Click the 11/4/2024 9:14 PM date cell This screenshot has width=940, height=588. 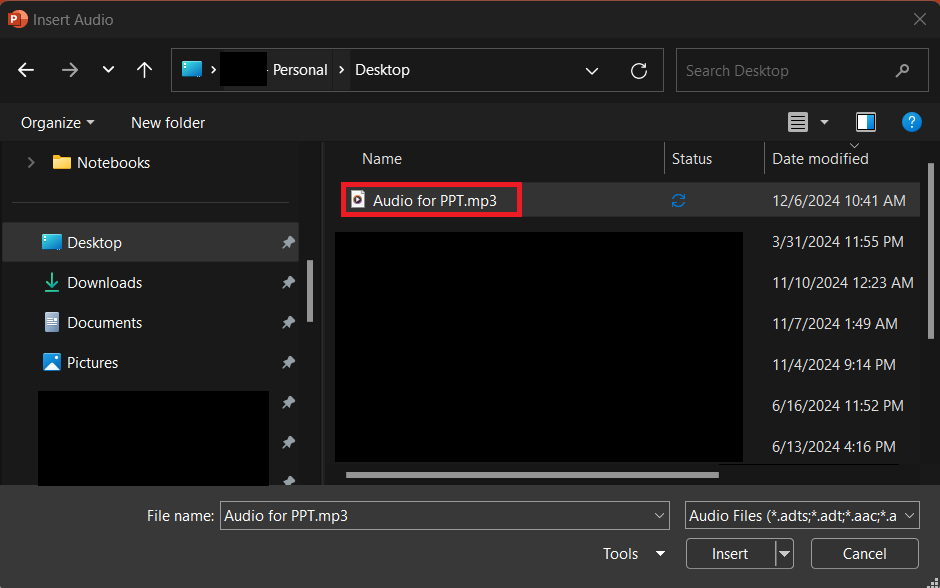coord(833,364)
